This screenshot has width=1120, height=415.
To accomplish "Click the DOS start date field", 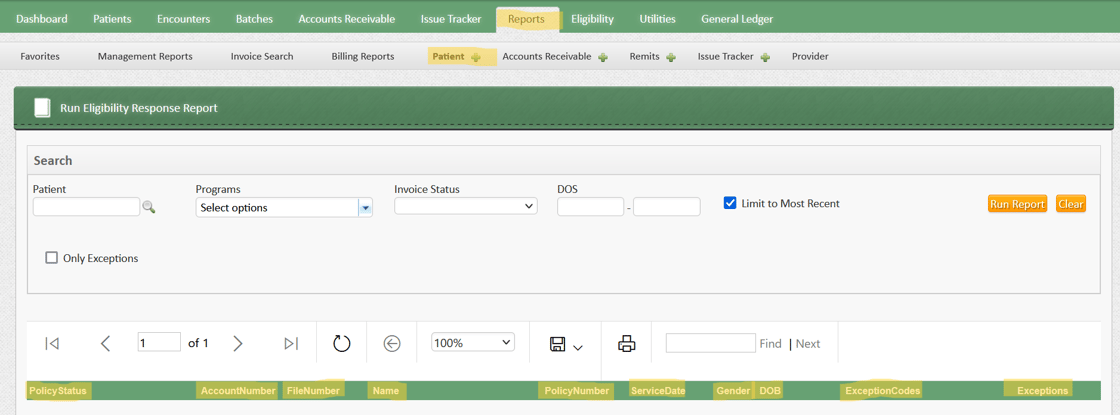I will point(591,206).
